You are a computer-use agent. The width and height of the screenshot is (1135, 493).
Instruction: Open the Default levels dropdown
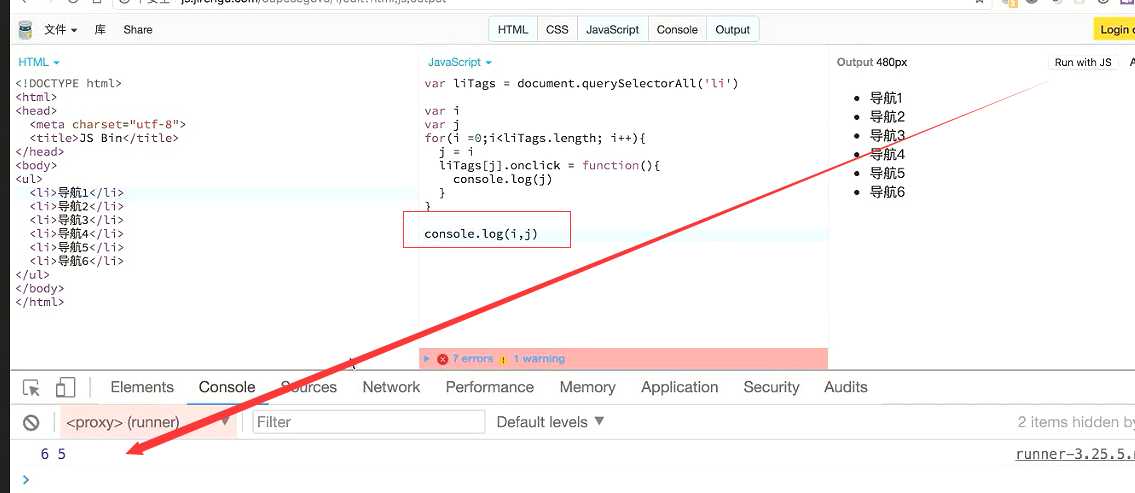550,421
